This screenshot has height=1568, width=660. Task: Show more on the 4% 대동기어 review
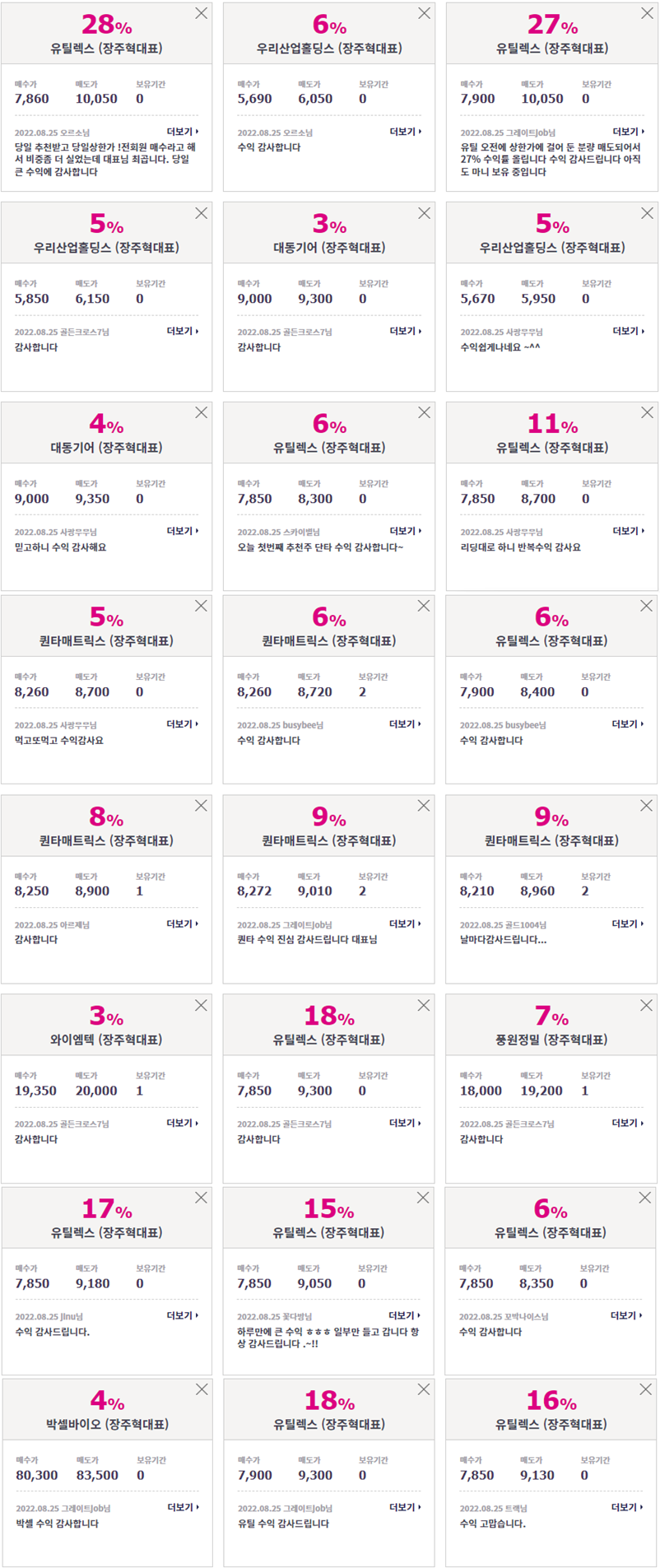point(183,531)
